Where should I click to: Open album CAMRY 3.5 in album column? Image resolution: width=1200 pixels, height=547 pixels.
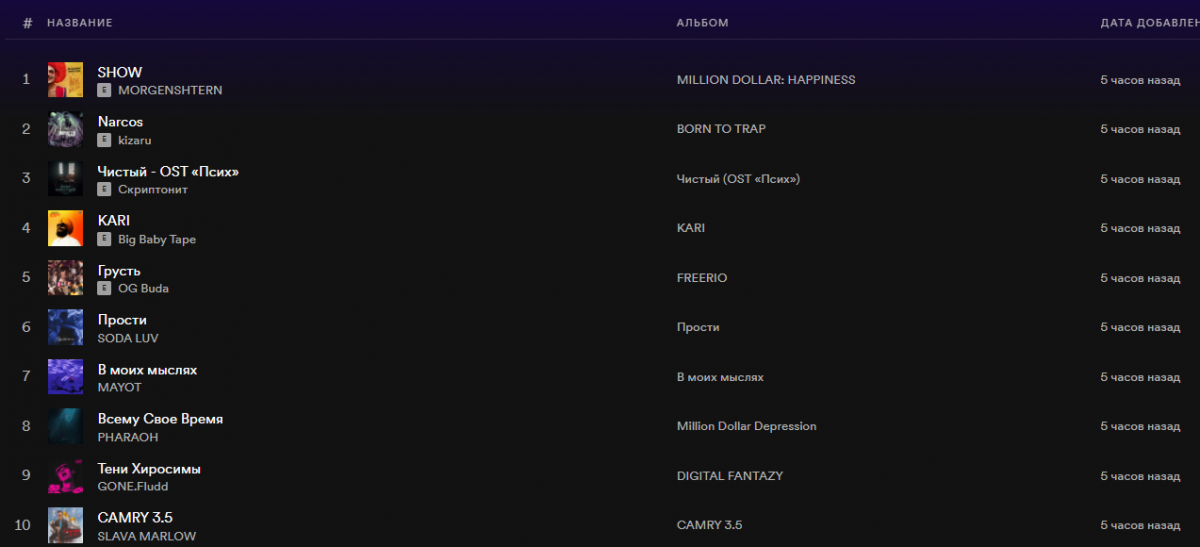[709, 525]
